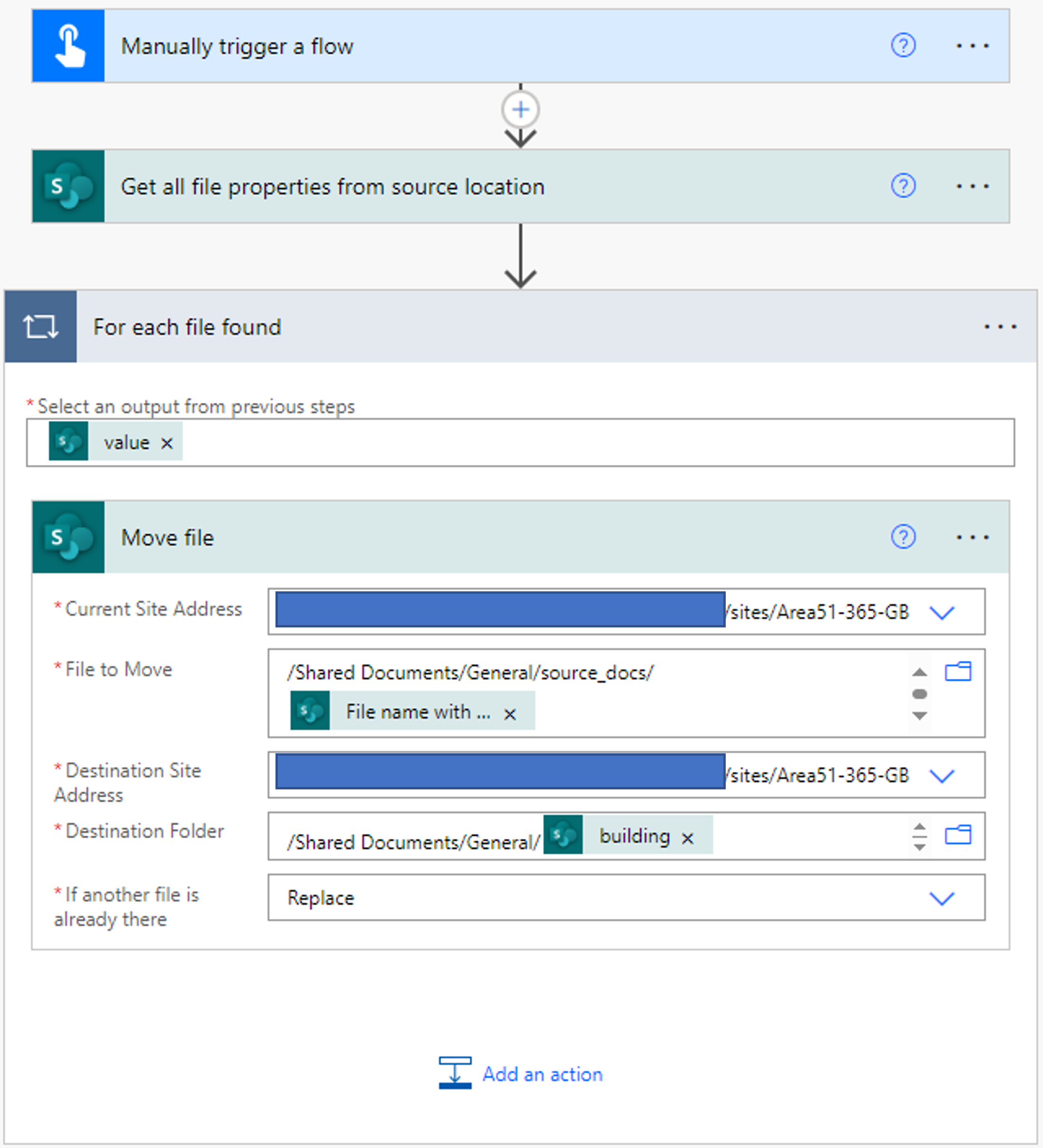Open help for Manually trigger a flow
Screen dimensions: 1043x1148
click(903, 46)
